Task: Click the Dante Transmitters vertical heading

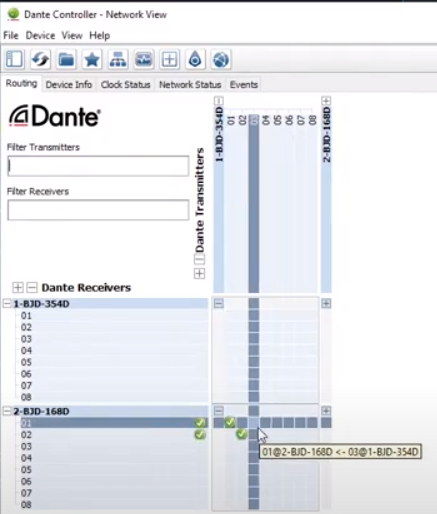Action: (200, 200)
